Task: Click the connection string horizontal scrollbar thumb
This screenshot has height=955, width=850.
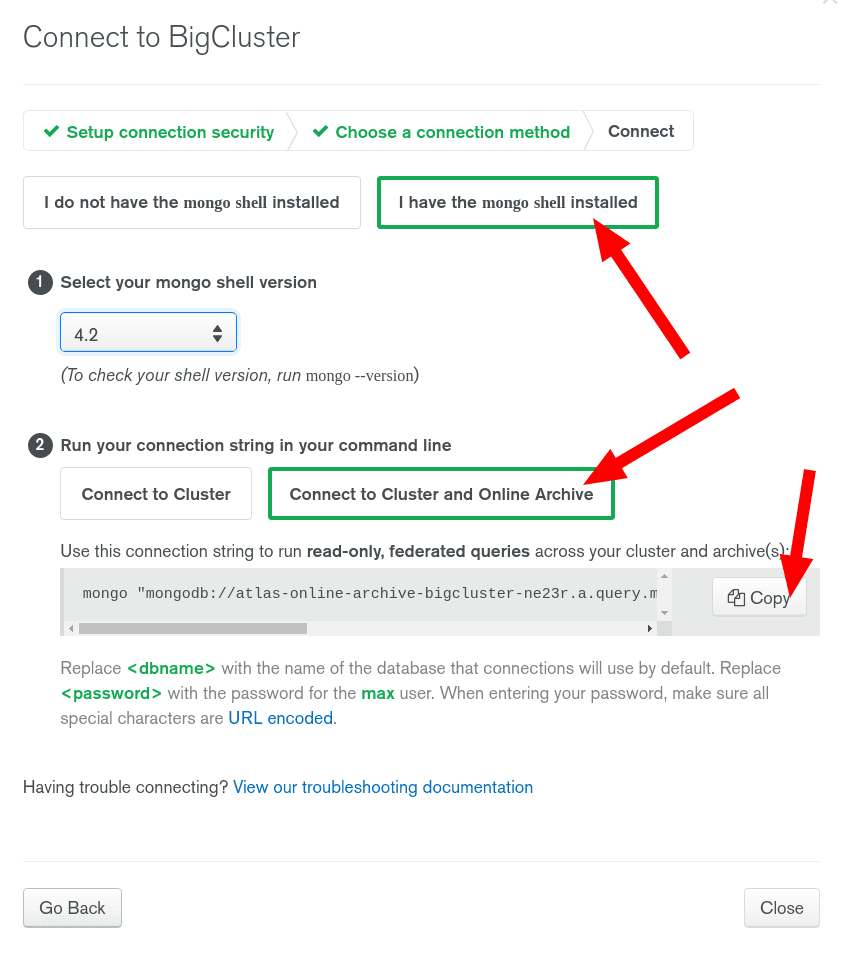Action: [192, 629]
